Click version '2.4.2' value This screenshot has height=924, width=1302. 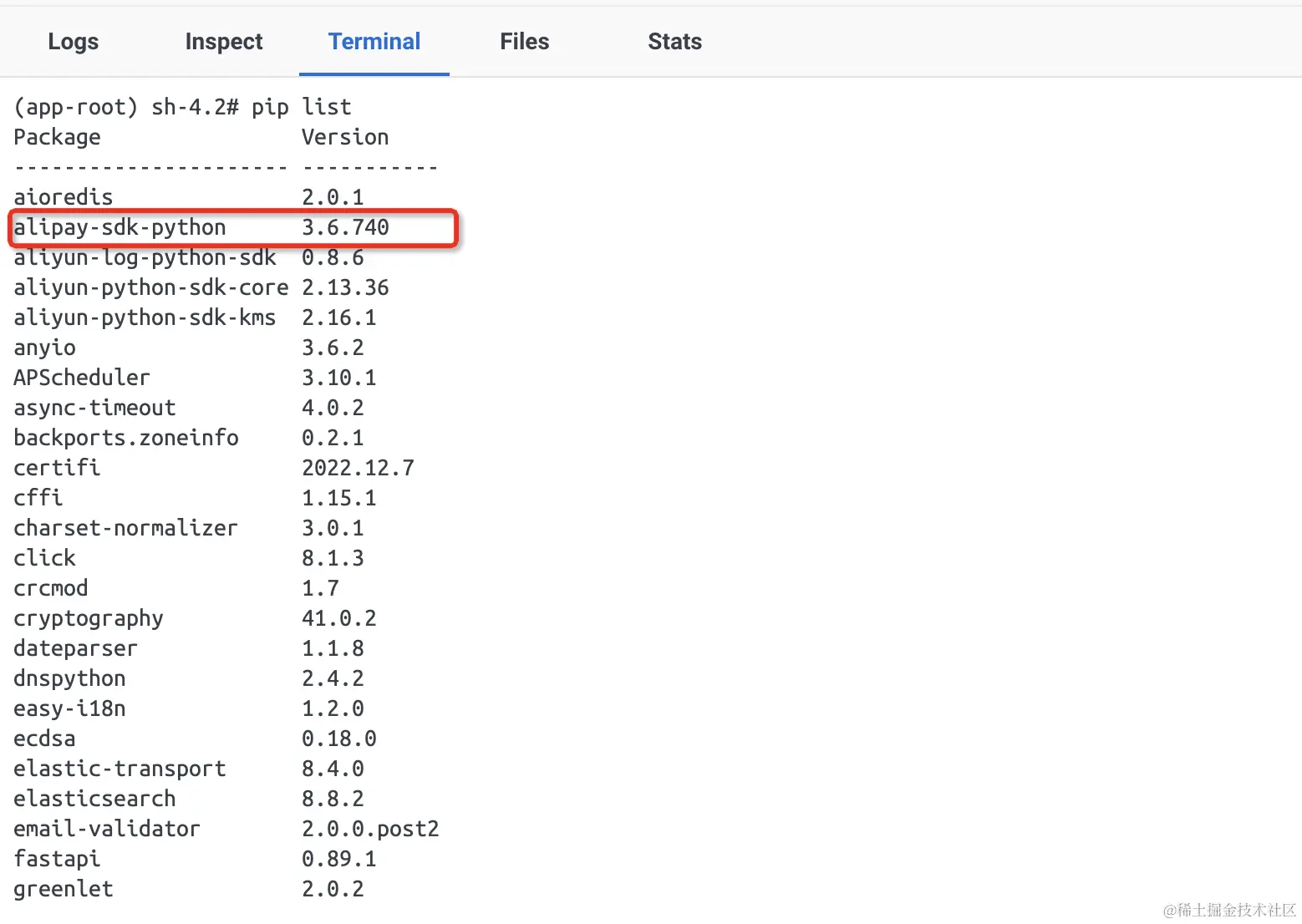pyautogui.click(x=333, y=678)
